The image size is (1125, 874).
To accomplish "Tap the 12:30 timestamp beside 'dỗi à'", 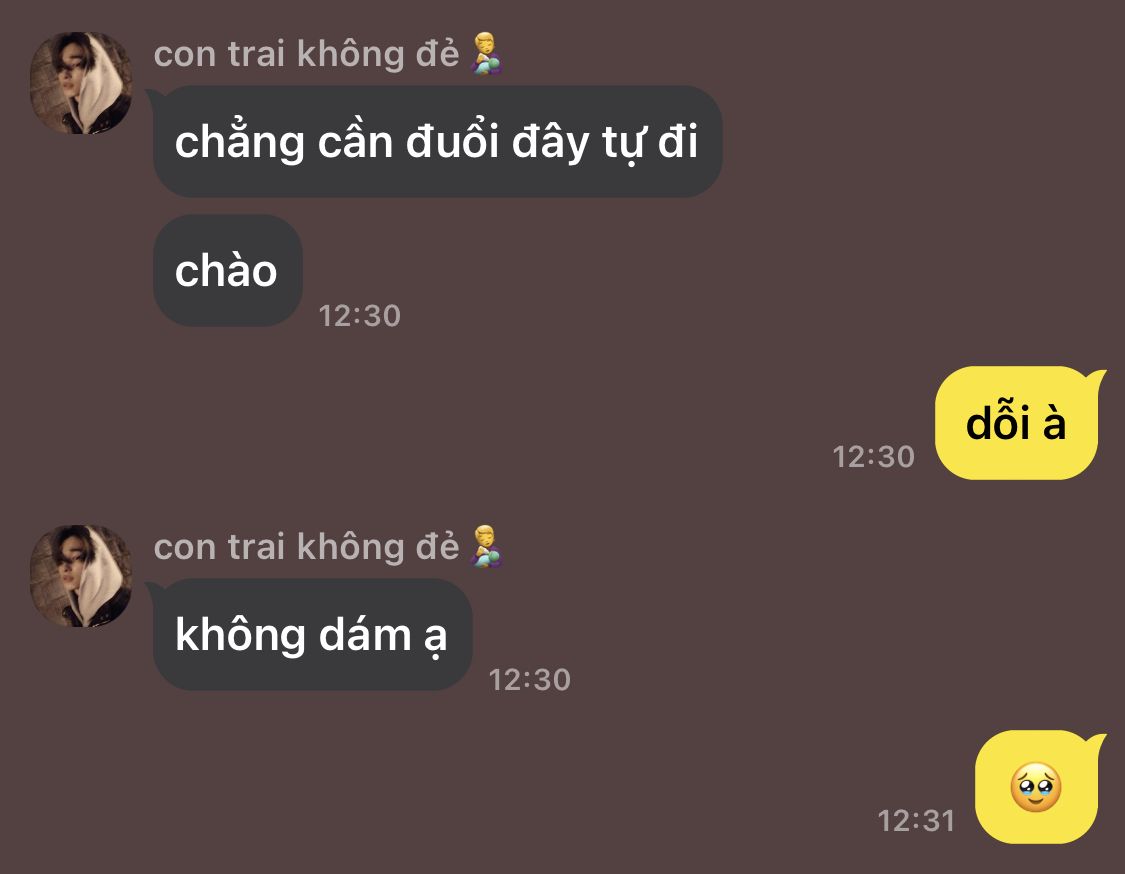I will [873, 456].
